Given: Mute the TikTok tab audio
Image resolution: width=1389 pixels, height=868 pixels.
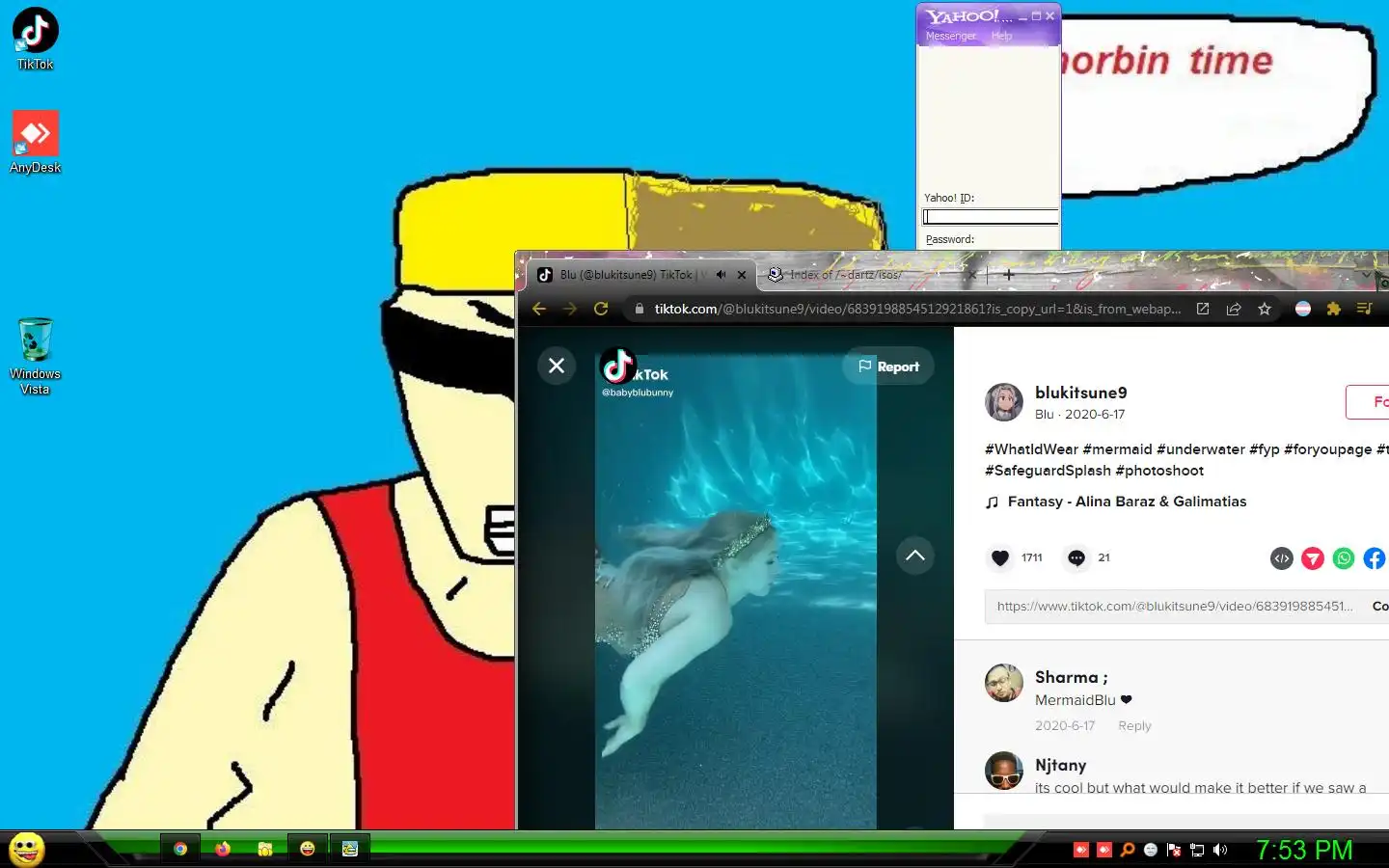Looking at the screenshot, I should [x=721, y=275].
